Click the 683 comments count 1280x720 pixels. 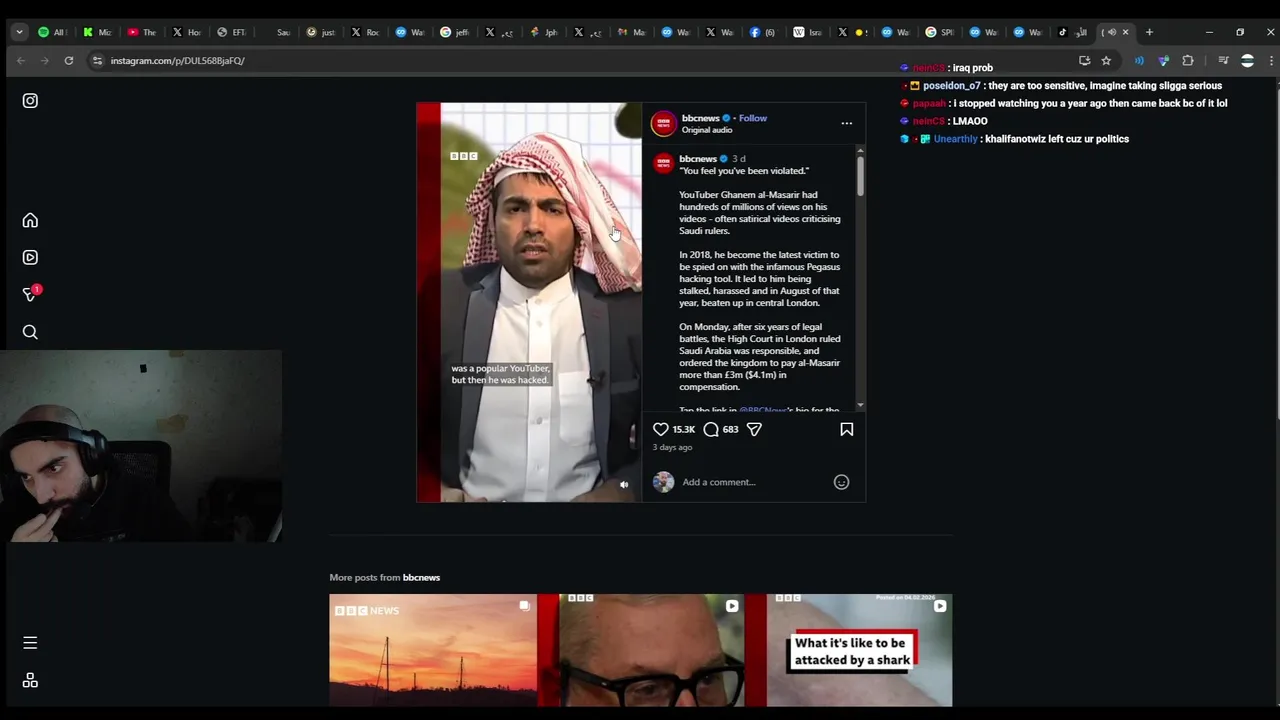(730, 429)
